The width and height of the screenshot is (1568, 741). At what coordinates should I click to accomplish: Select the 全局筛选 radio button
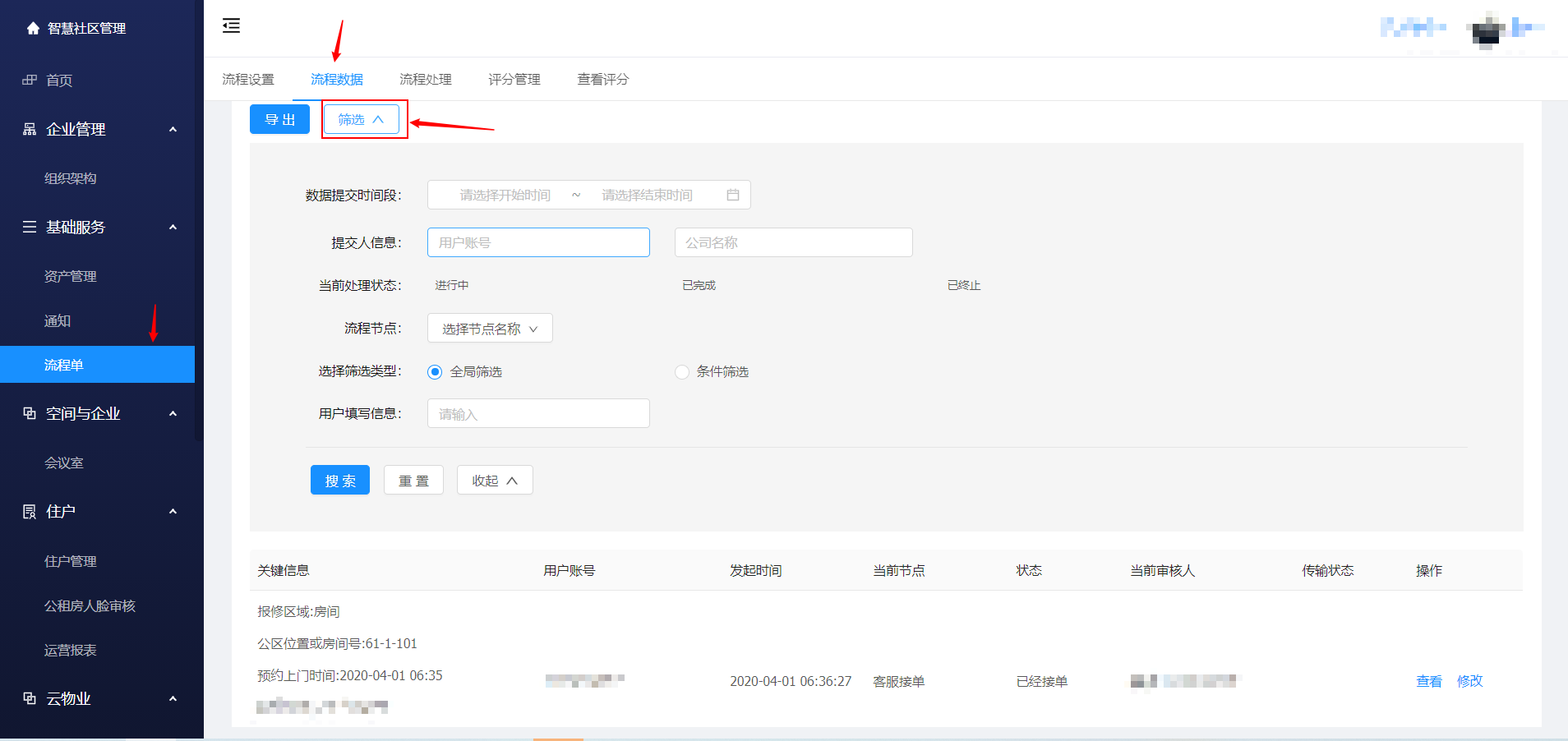coord(435,372)
